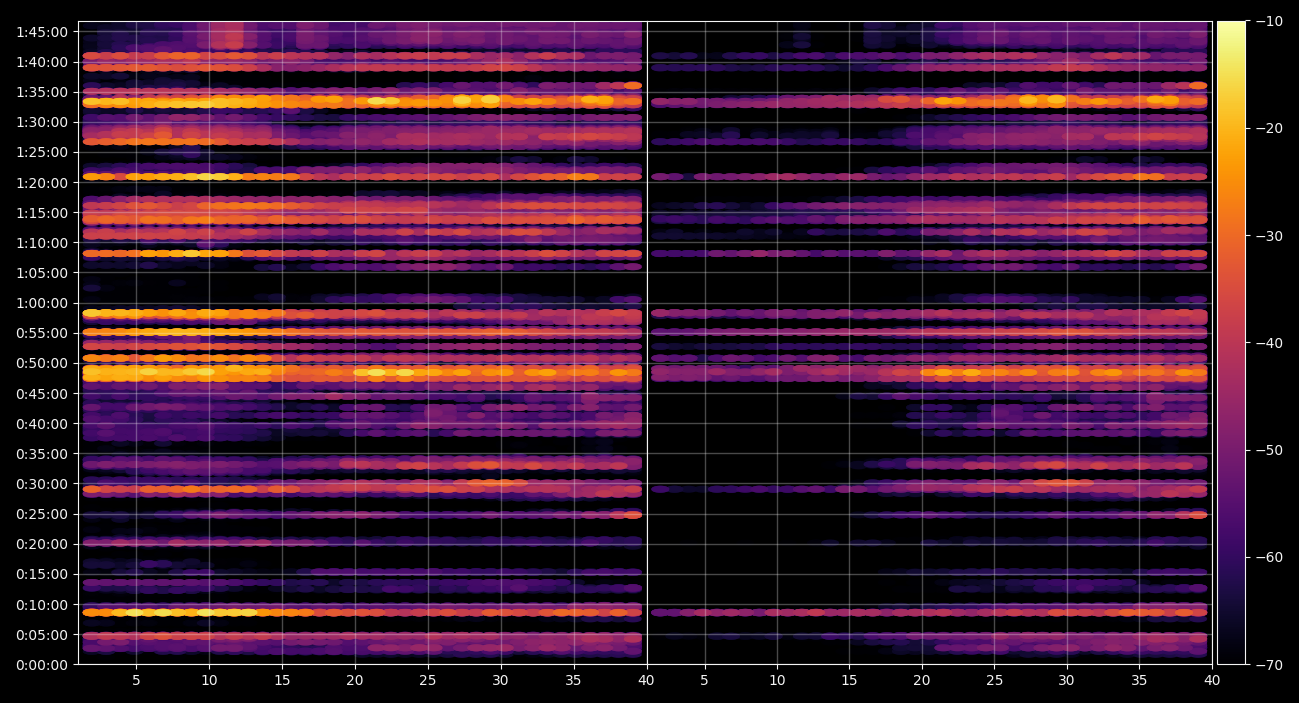
Task: Select the −40 colorbar tick label
Action: click(1269, 343)
